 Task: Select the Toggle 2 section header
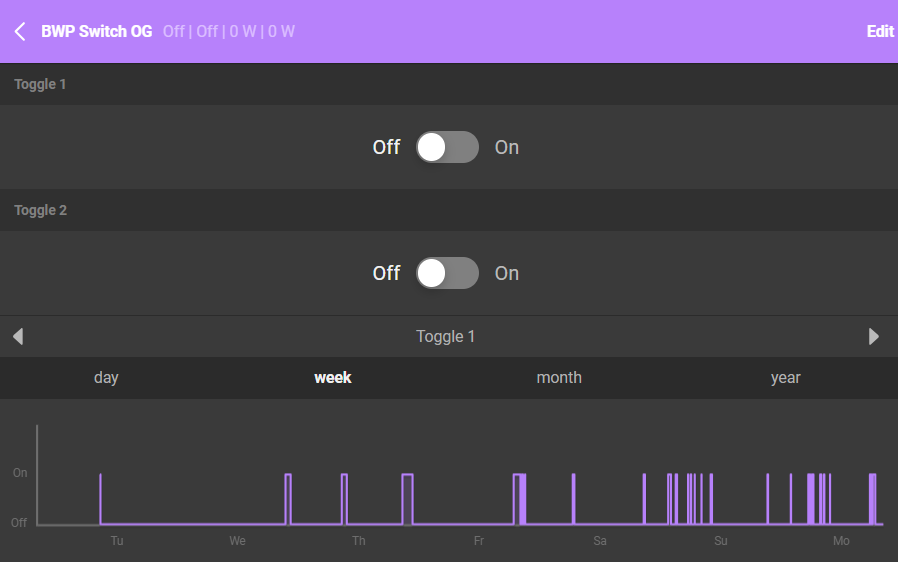tap(40, 210)
